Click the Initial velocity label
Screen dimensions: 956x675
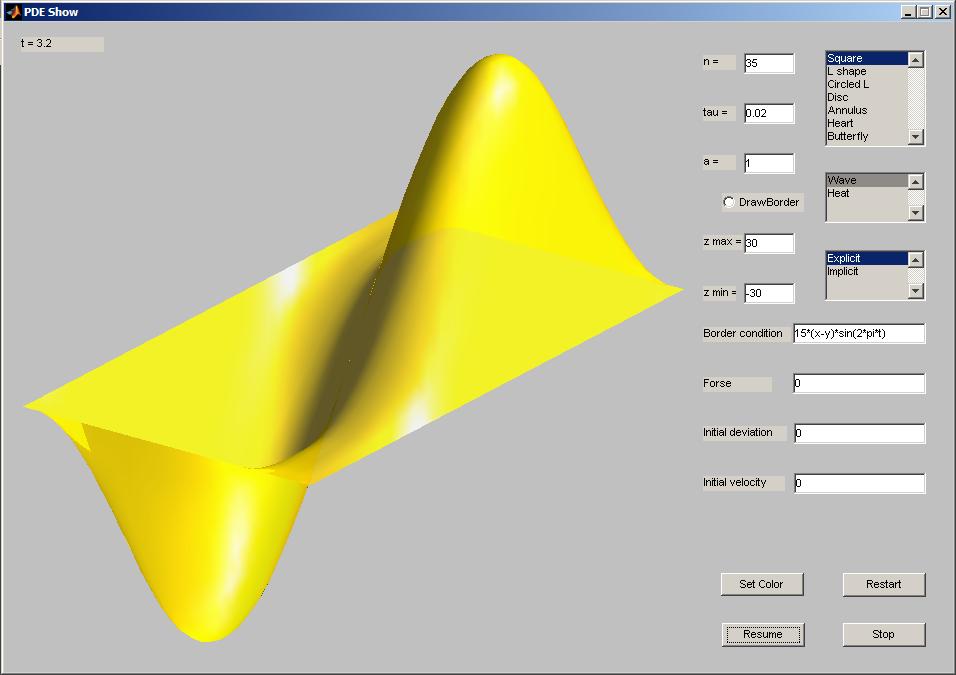[x=735, y=482]
